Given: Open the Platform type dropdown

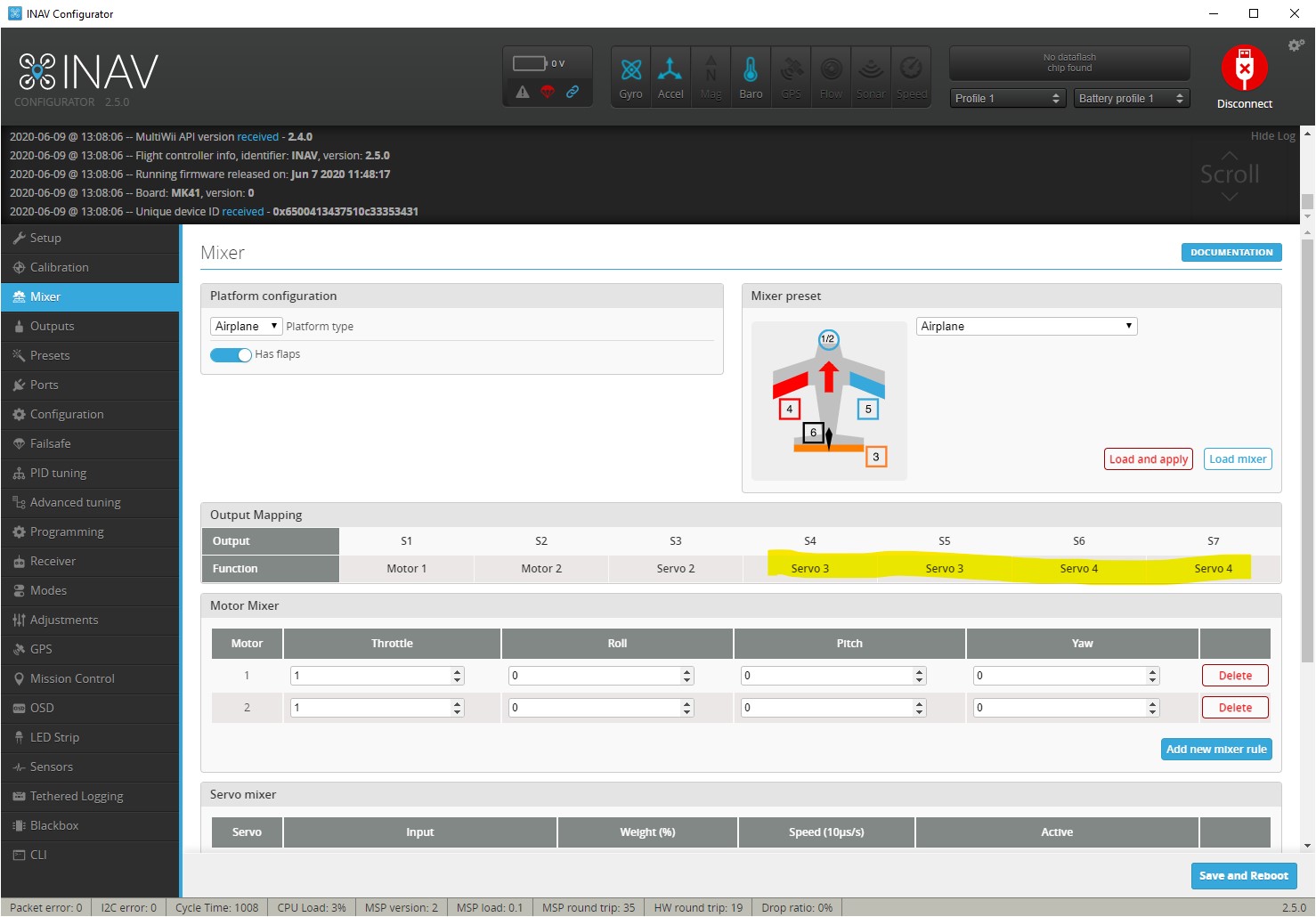Looking at the screenshot, I should [245, 325].
